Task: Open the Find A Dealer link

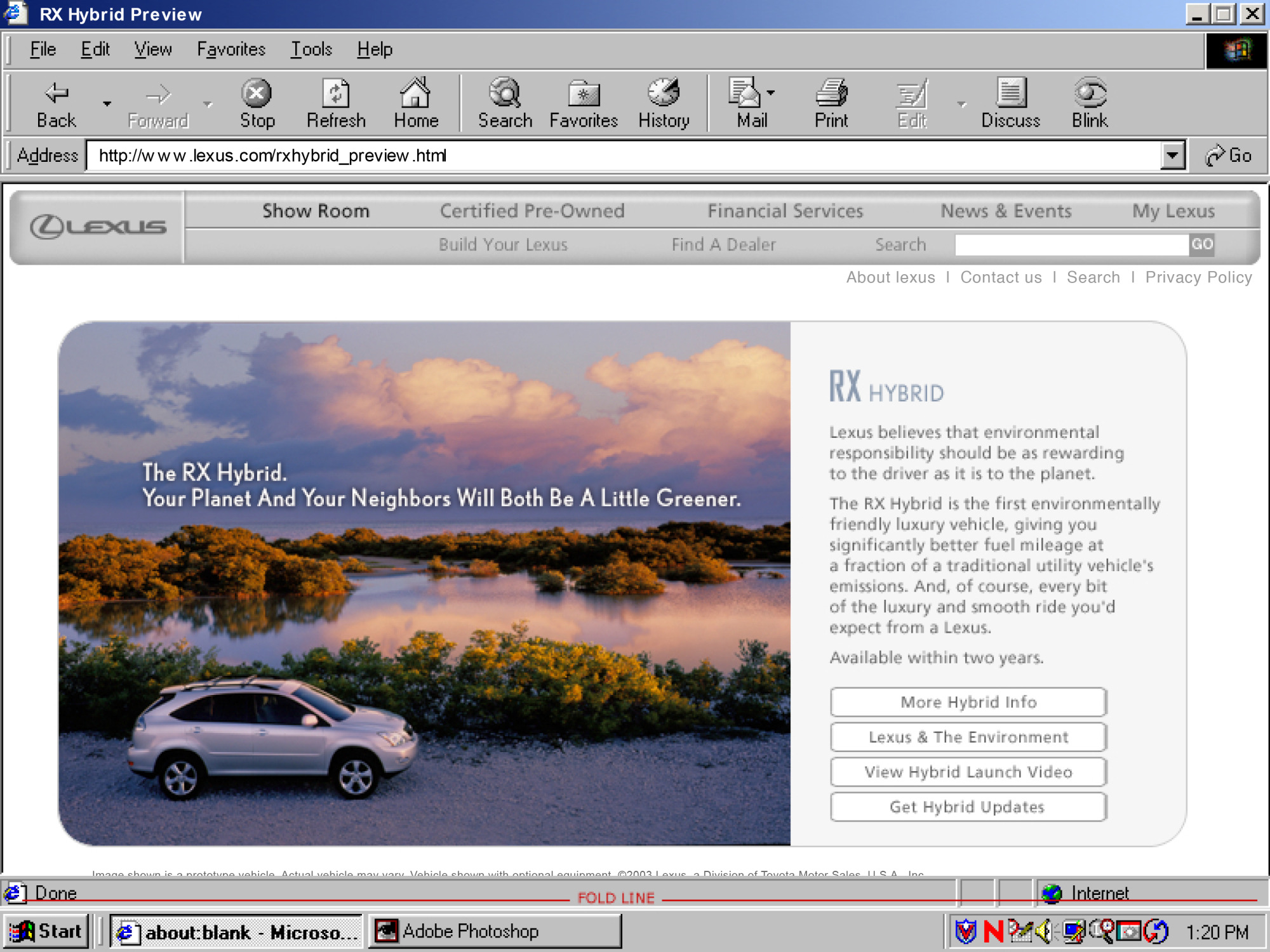Action: click(723, 245)
